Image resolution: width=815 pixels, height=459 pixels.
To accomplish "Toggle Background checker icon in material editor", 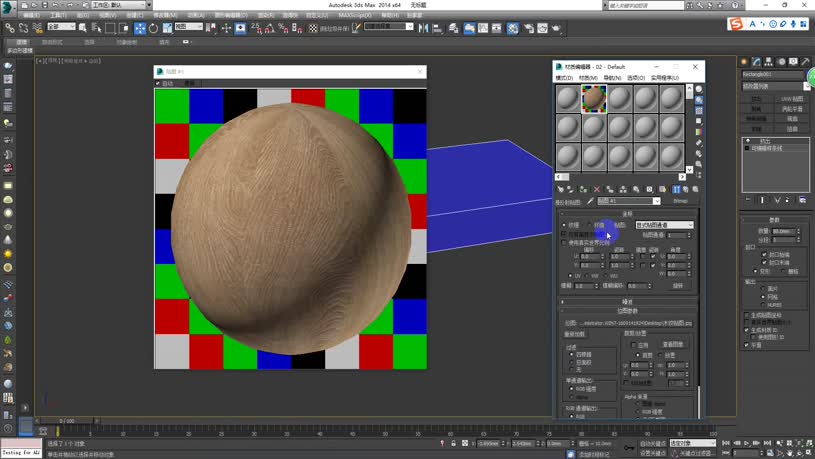I will (699, 111).
